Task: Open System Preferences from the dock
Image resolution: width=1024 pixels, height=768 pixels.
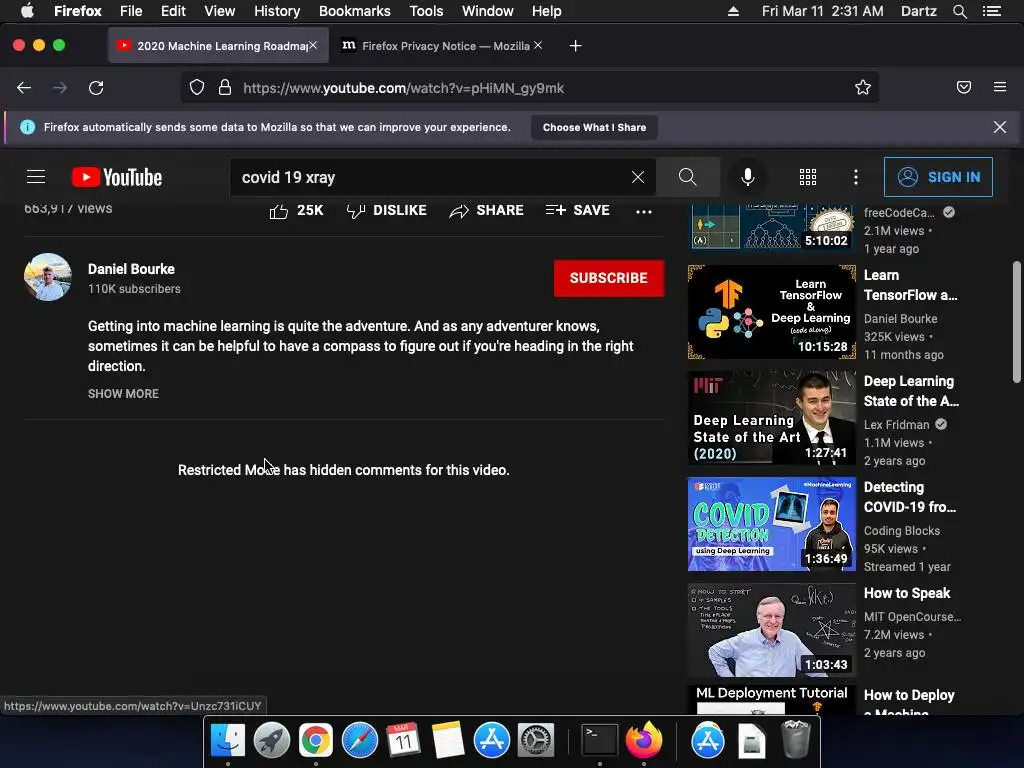Action: tap(536, 740)
